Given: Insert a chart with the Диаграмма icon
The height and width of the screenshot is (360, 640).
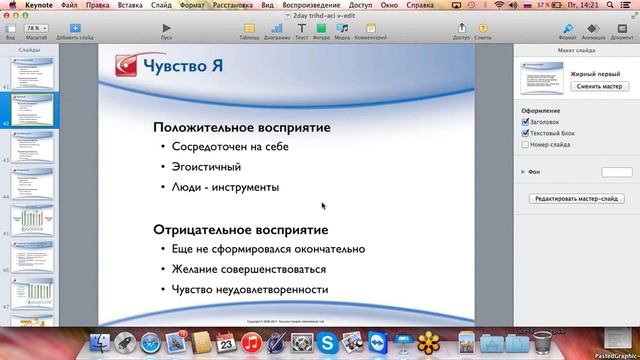Looking at the screenshot, I should (277, 28).
